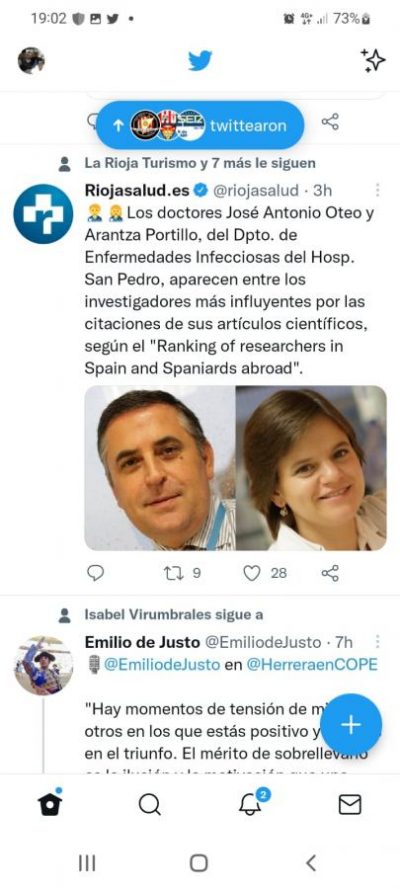Image resolution: width=400 pixels, height=889 pixels.
Task: Retweet the Riojasalud tweet
Action: pos(182,573)
